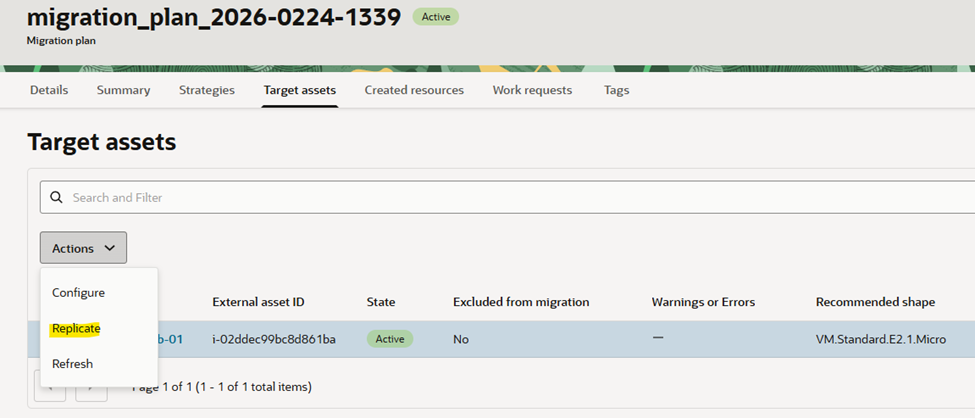The image size is (975, 418).
Task: Open the Created resources tab
Action: point(414,90)
